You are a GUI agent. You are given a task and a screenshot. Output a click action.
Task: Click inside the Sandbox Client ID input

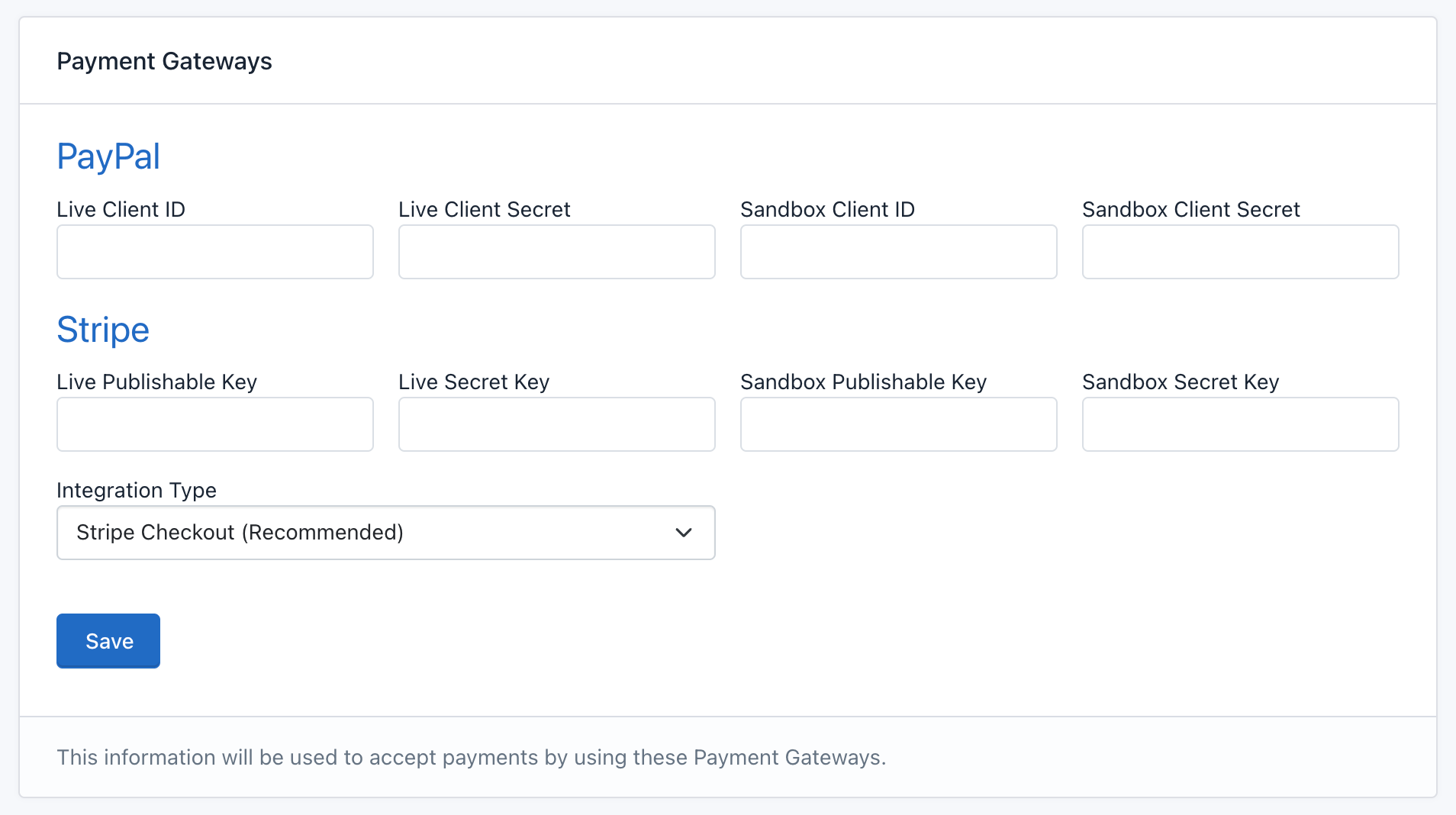click(x=898, y=252)
